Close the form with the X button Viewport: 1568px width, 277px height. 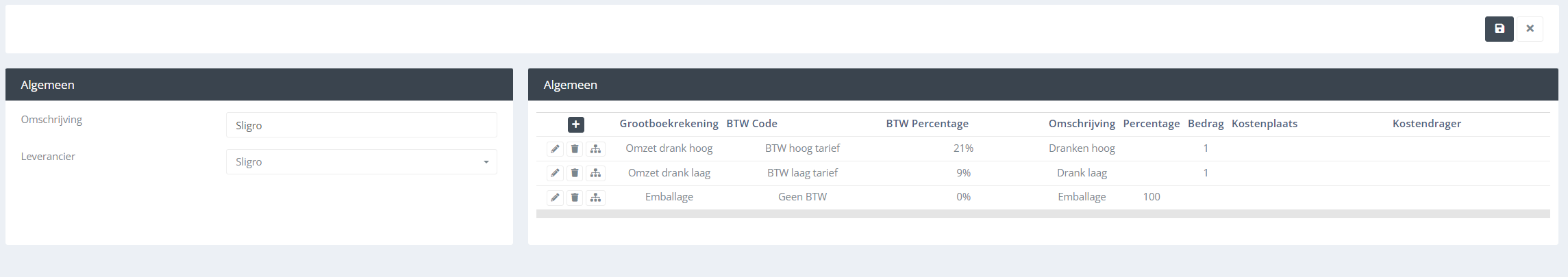coord(1530,29)
